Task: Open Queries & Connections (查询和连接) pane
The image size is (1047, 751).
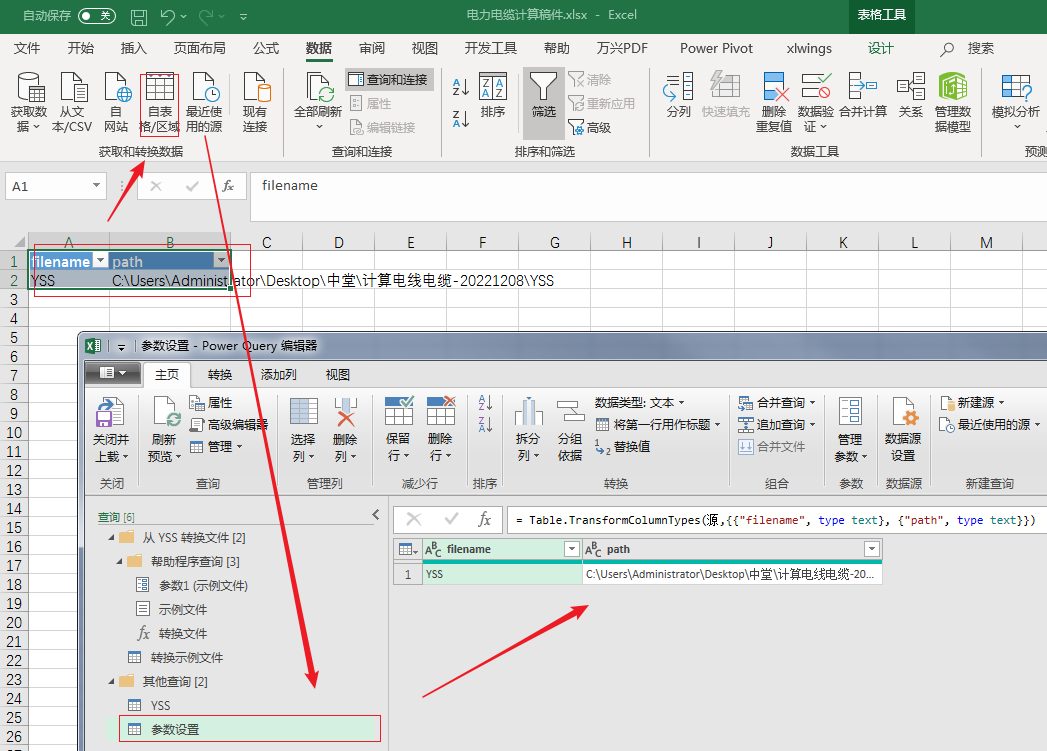Action: [x=389, y=79]
